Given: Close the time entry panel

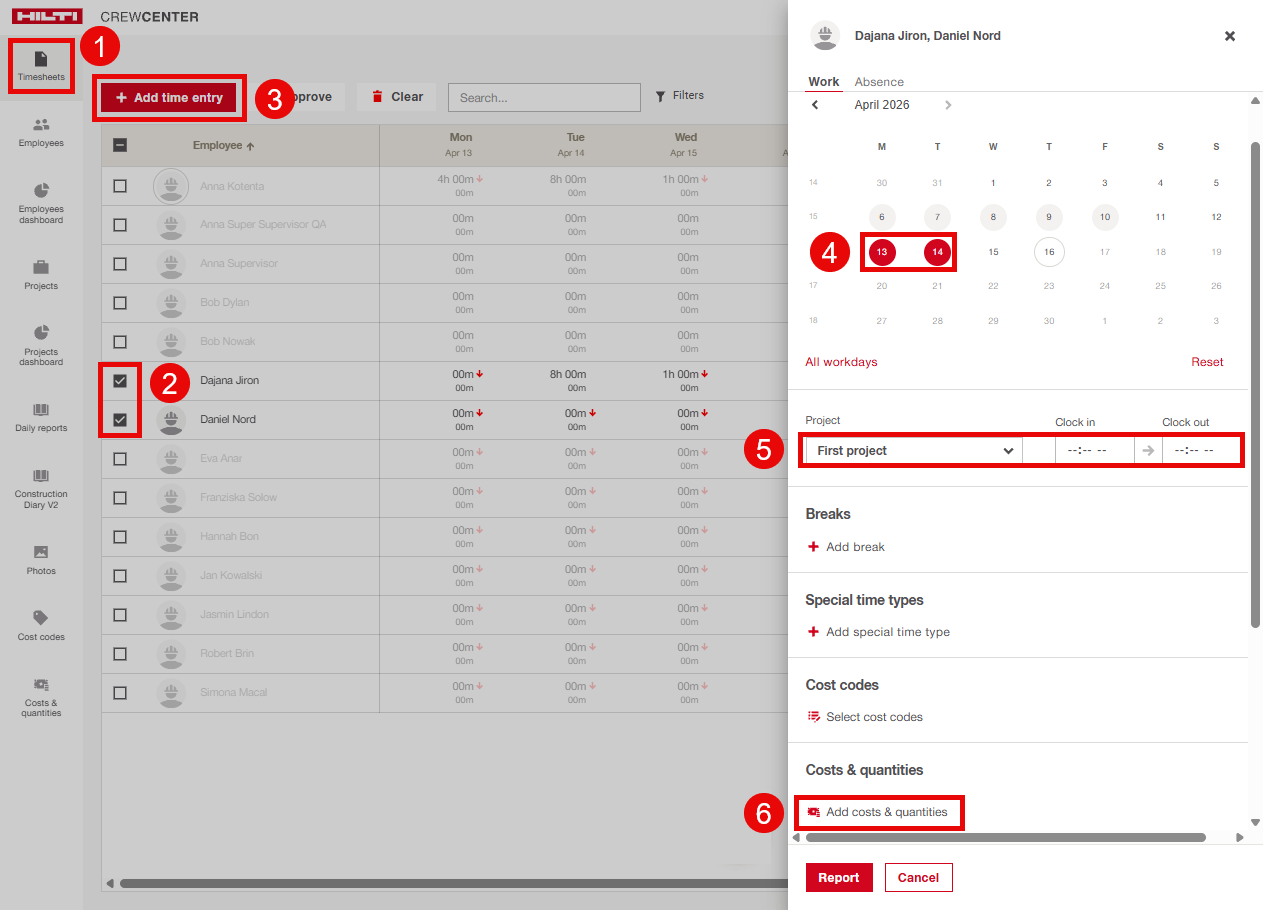Looking at the screenshot, I should point(1230,36).
